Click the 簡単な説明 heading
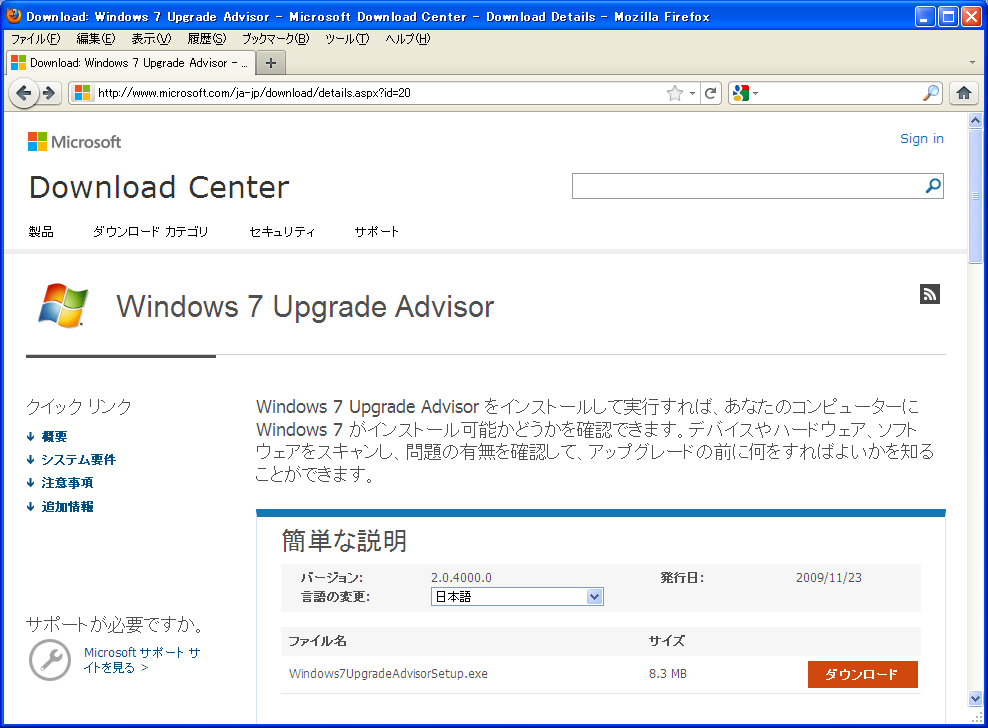 [344, 541]
